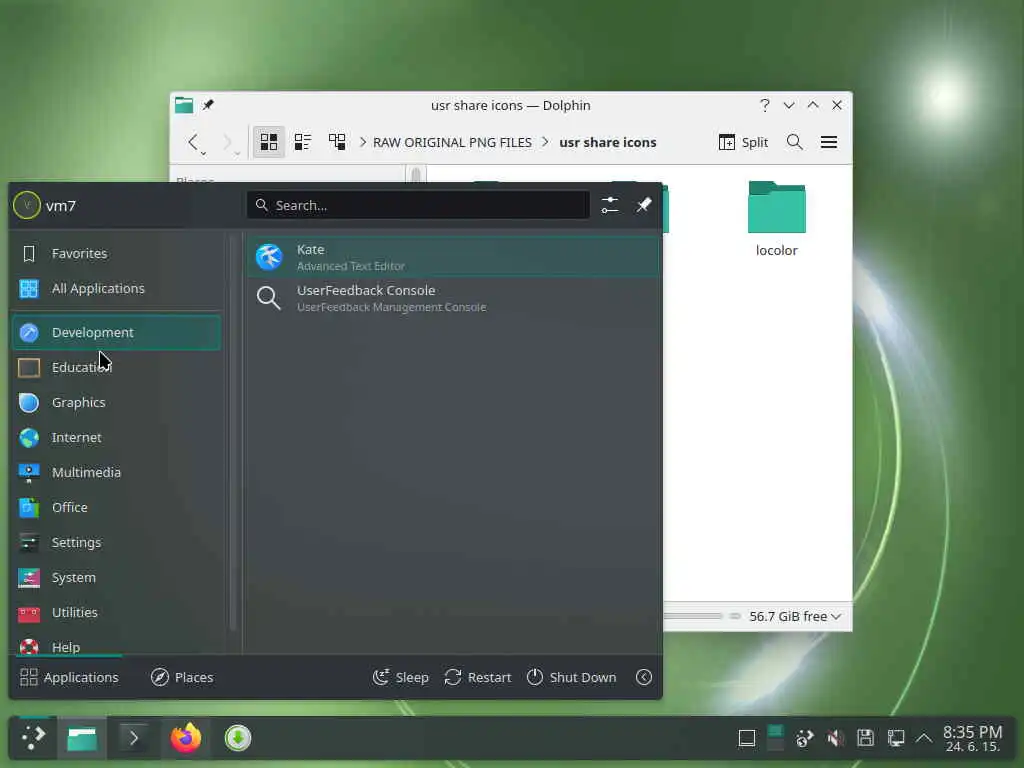
Task: Open the 8:35 PM clock calendar
Action: (x=972, y=738)
